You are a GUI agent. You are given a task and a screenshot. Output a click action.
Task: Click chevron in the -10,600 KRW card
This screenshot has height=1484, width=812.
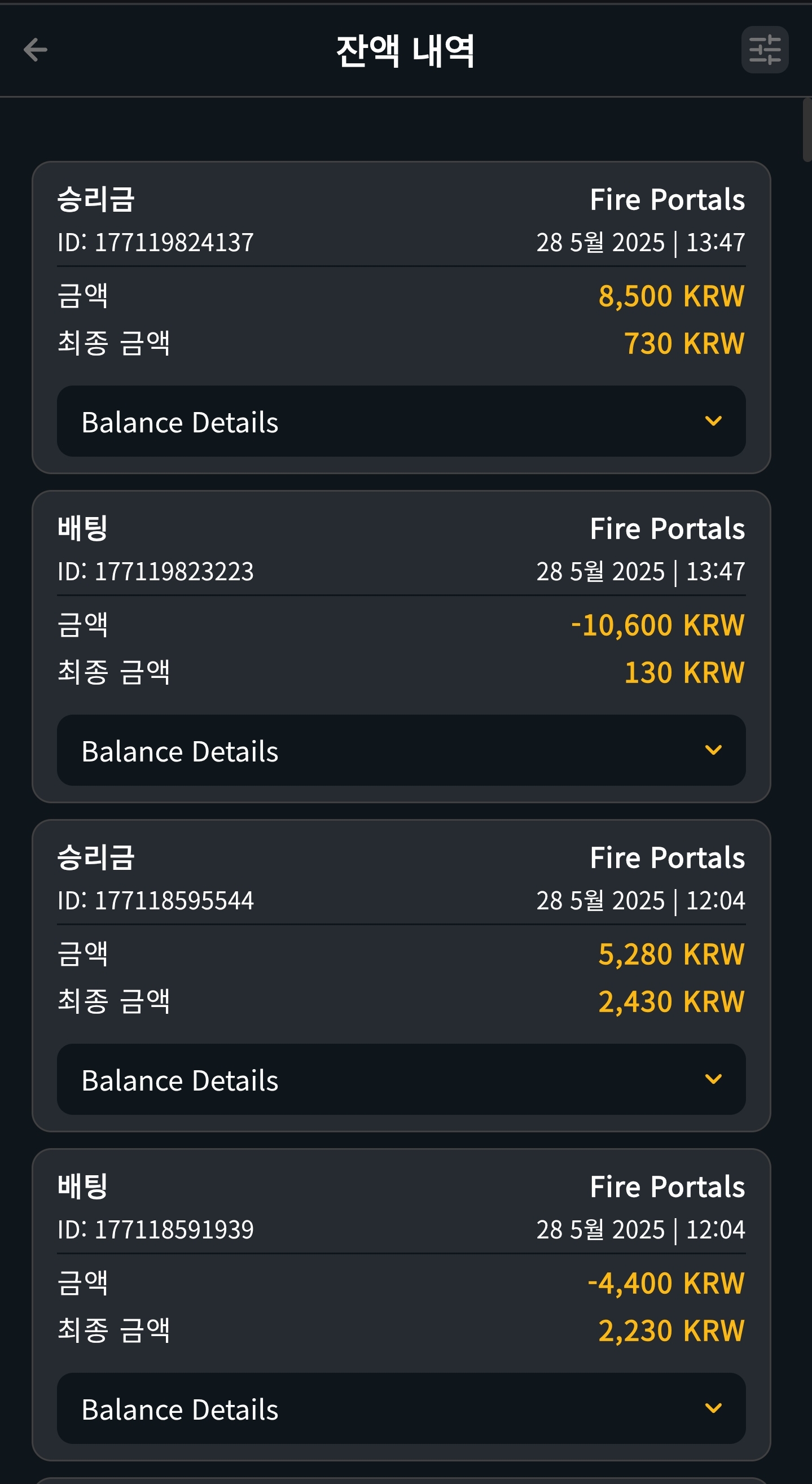713,750
